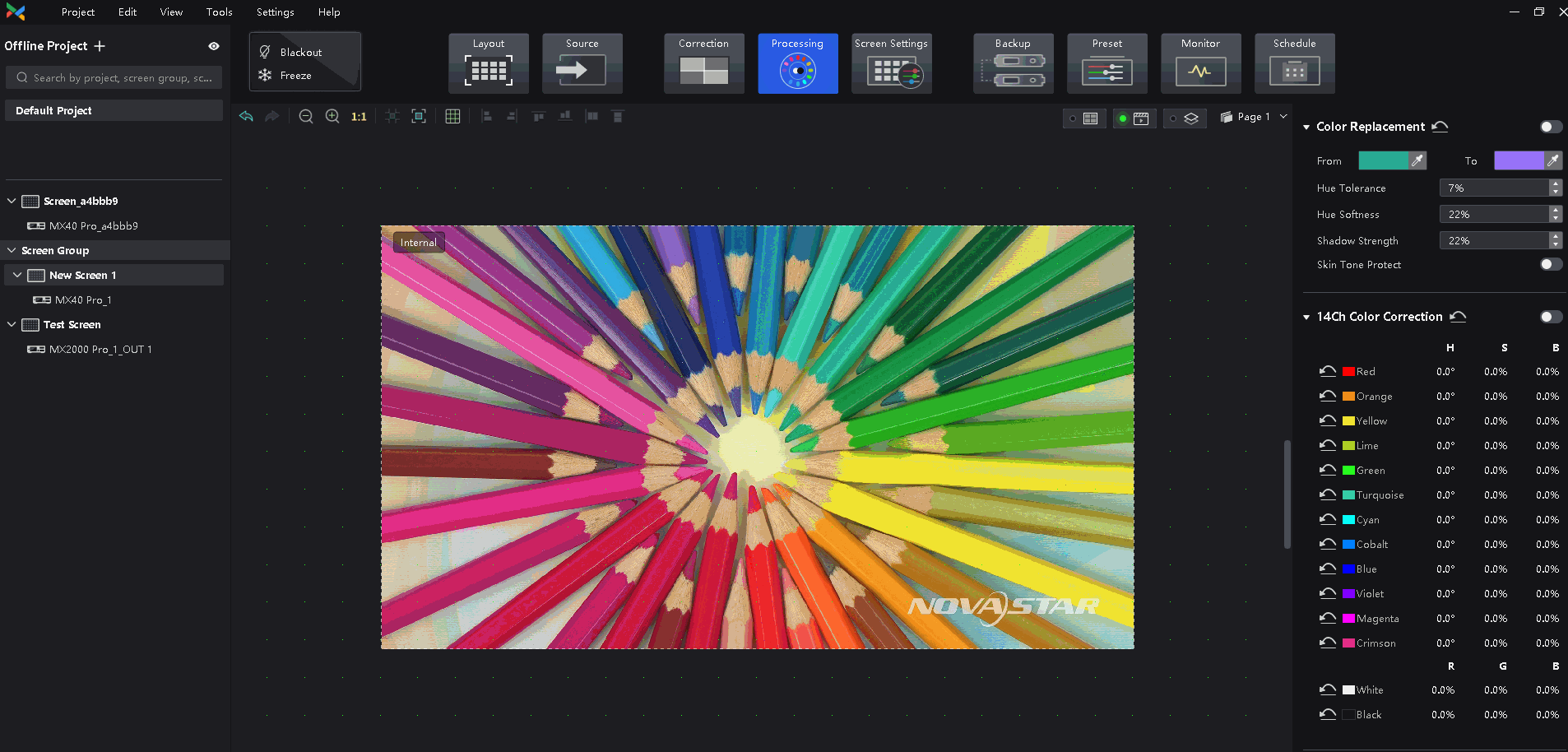Screen dimensions: 1568x752
Task: Reset the Red channel row
Action: pos(1328,371)
